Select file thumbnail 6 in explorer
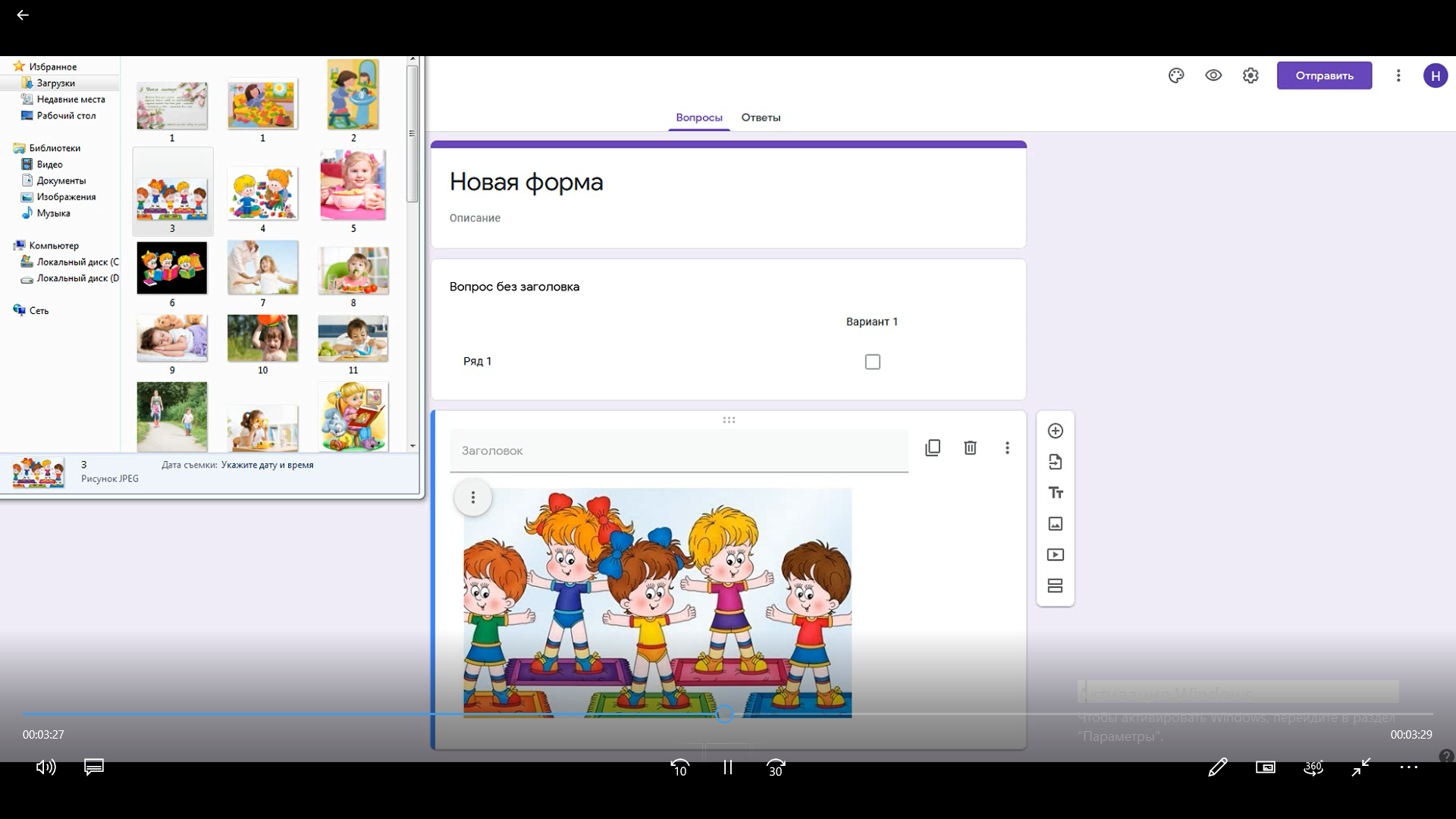This screenshot has width=1456, height=819. click(172, 268)
